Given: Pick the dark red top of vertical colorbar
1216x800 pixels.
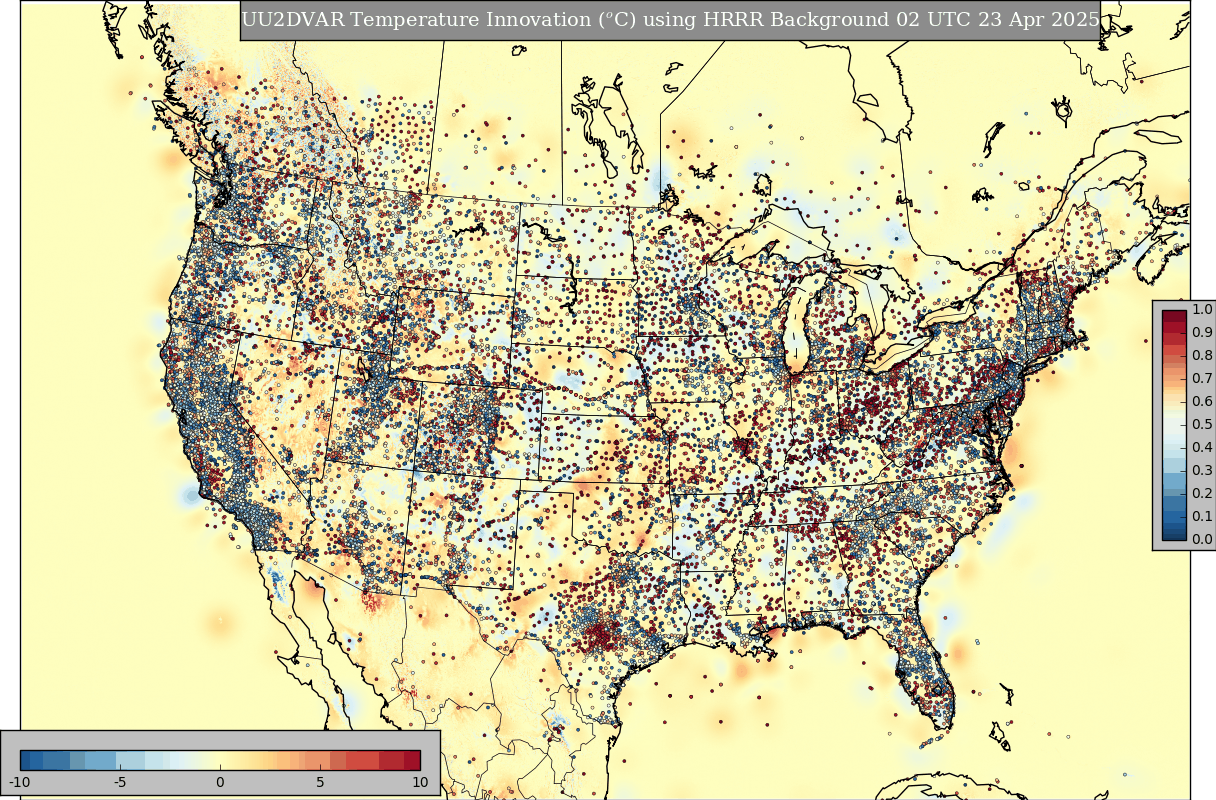Looking at the screenshot, I should [x=1174, y=316].
